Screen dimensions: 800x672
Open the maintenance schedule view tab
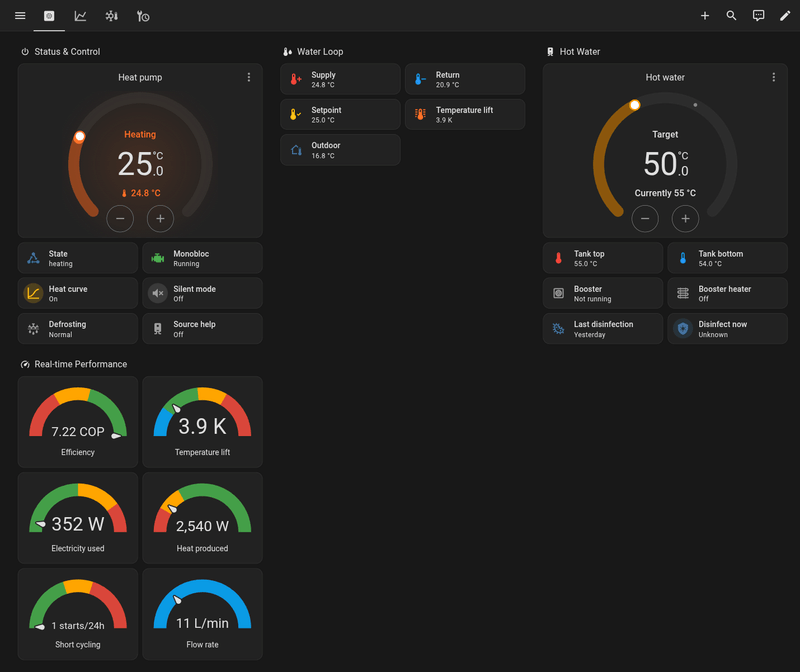click(x=143, y=16)
